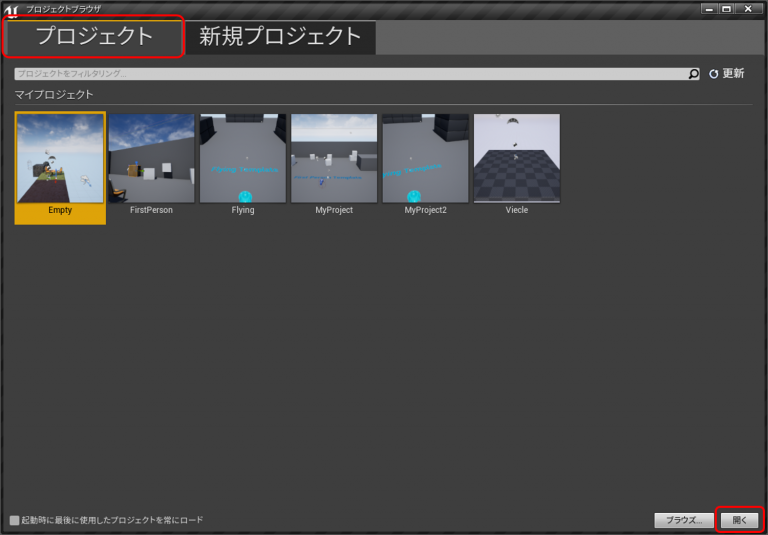This screenshot has height=535, width=768.
Task: Close the project browser window
Action: pyautogui.click(x=748, y=9)
